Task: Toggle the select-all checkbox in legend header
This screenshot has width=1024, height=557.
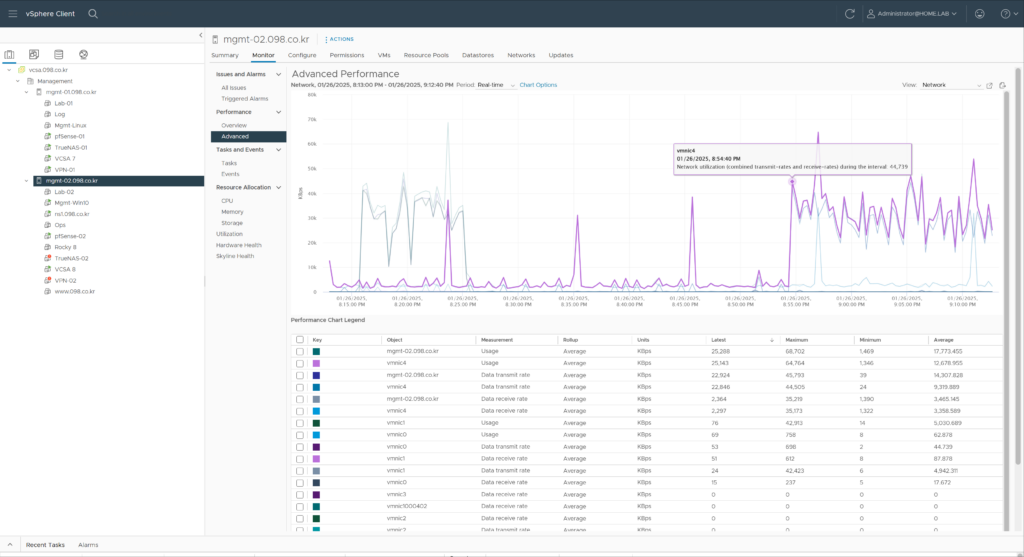Action: (300, 340)
